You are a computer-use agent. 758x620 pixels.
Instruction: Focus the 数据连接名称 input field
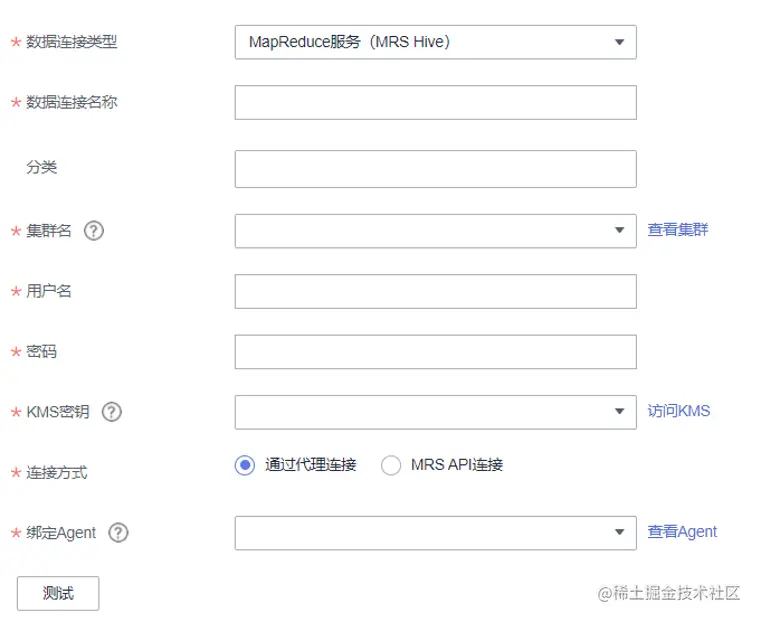(436, 102)
